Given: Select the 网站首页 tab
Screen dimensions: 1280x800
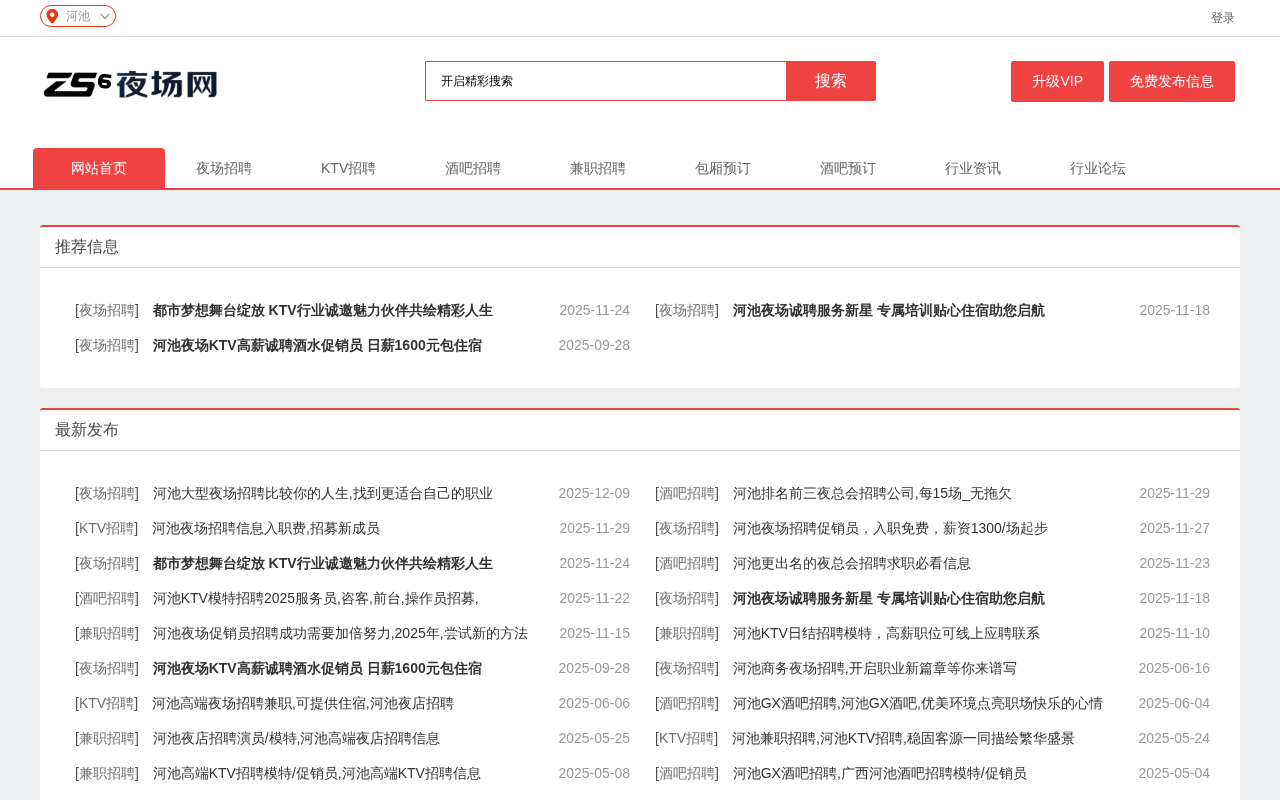Looking at the screenshot, I should click(x=99, y=168).
